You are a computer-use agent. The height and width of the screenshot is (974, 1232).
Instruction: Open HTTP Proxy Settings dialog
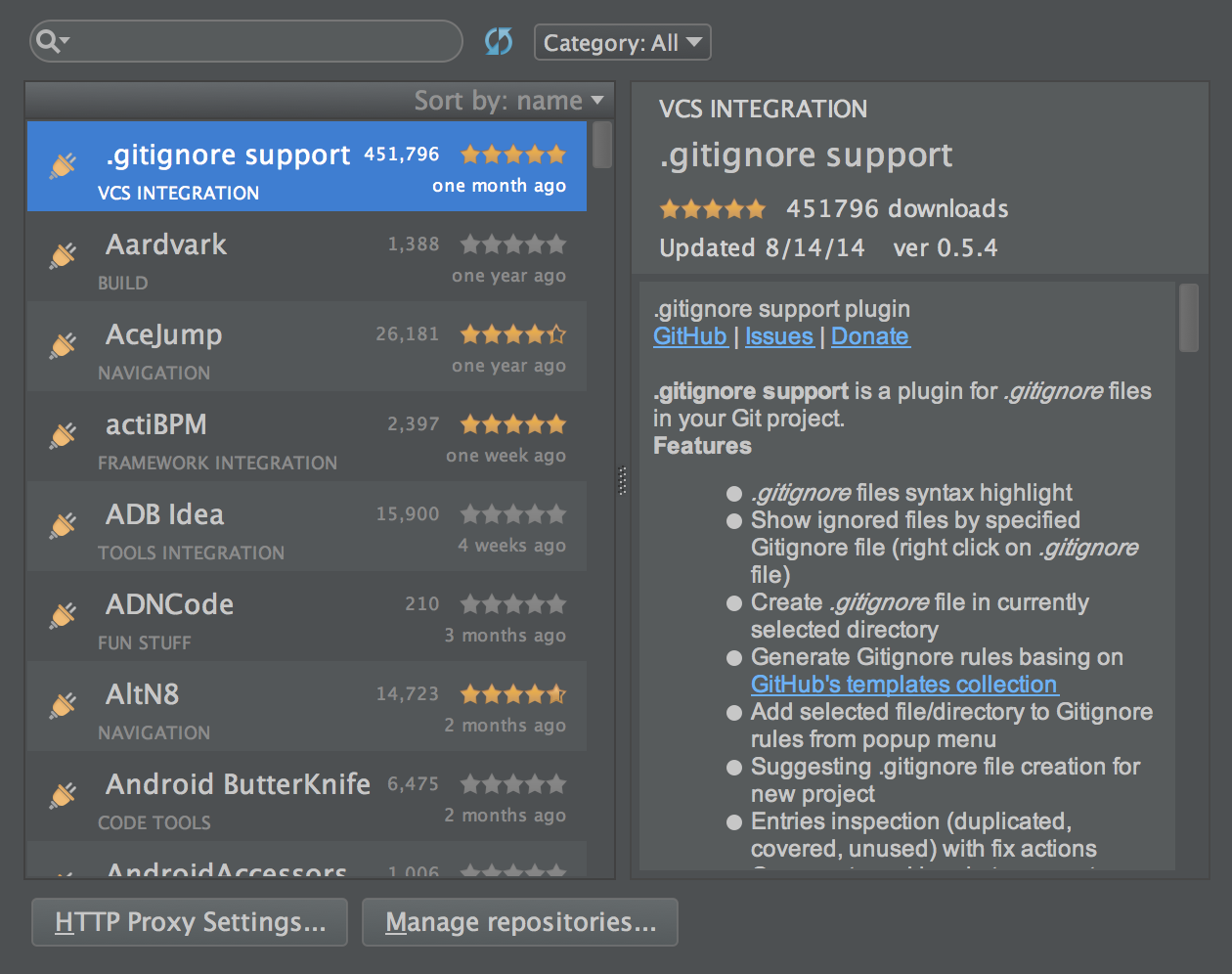tap(190, 922)
